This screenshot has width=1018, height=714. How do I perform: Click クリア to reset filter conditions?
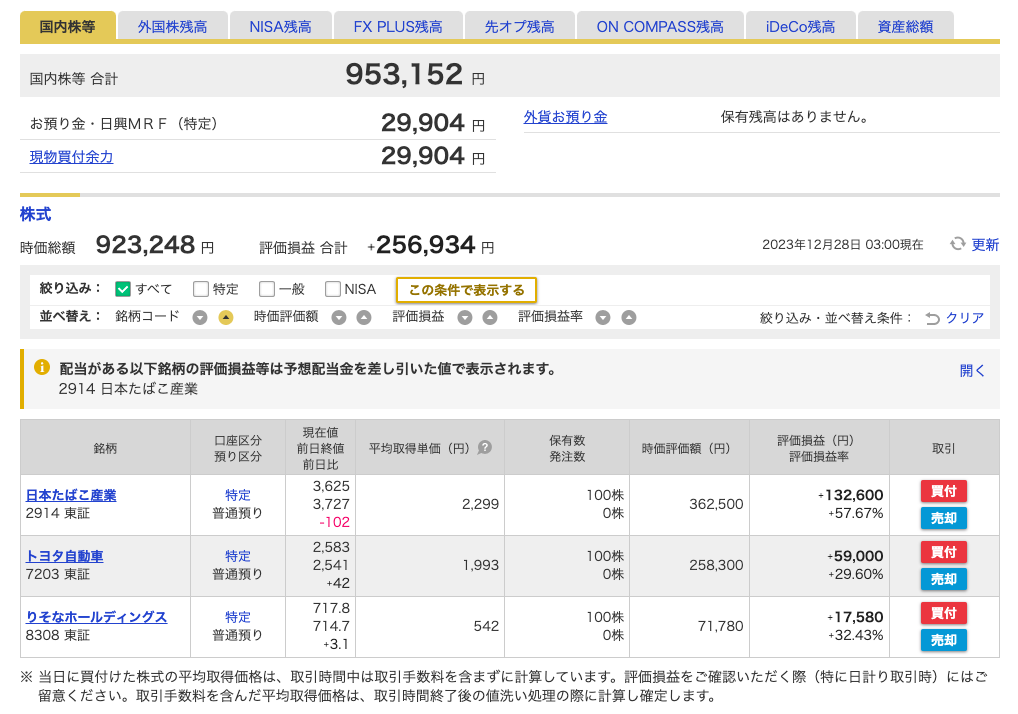(x=965, y=318)
